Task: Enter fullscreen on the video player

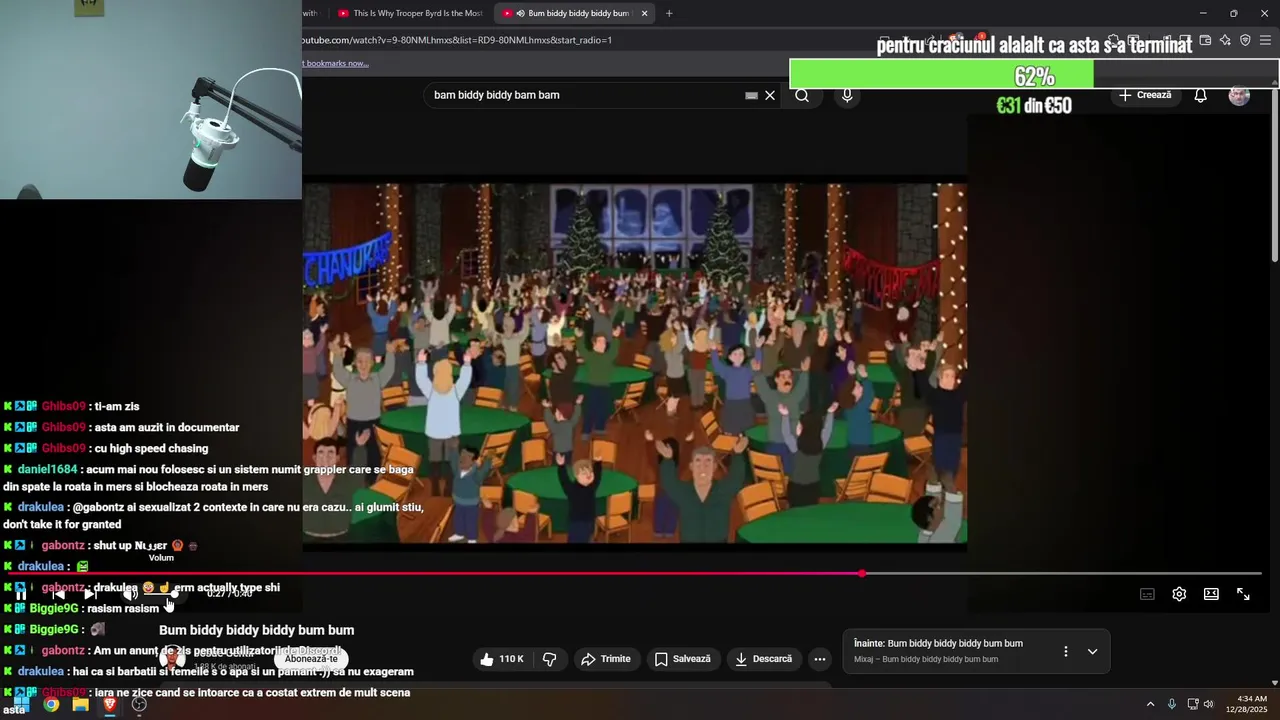Action: tap(1243, 594)
